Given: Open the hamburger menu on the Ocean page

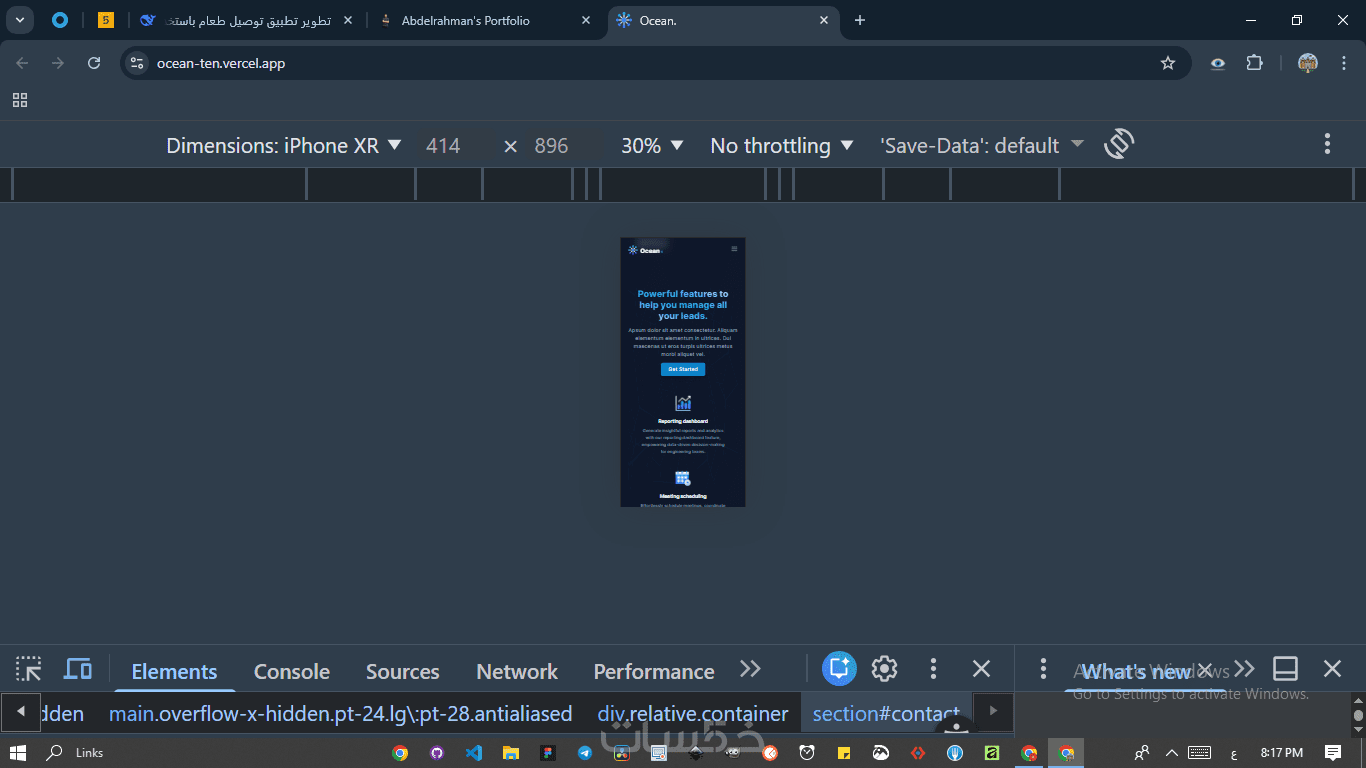Looking at the screenshot, I should click(734, 249).
